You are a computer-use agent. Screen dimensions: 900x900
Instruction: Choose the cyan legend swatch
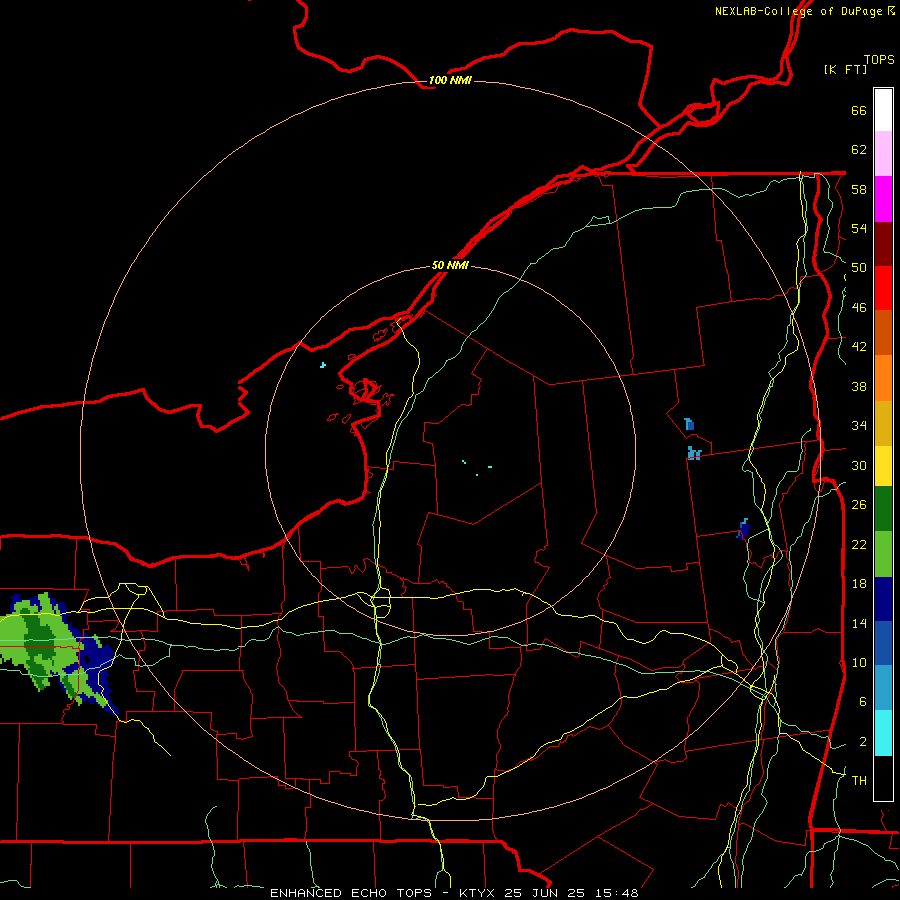tap(883, 733)
